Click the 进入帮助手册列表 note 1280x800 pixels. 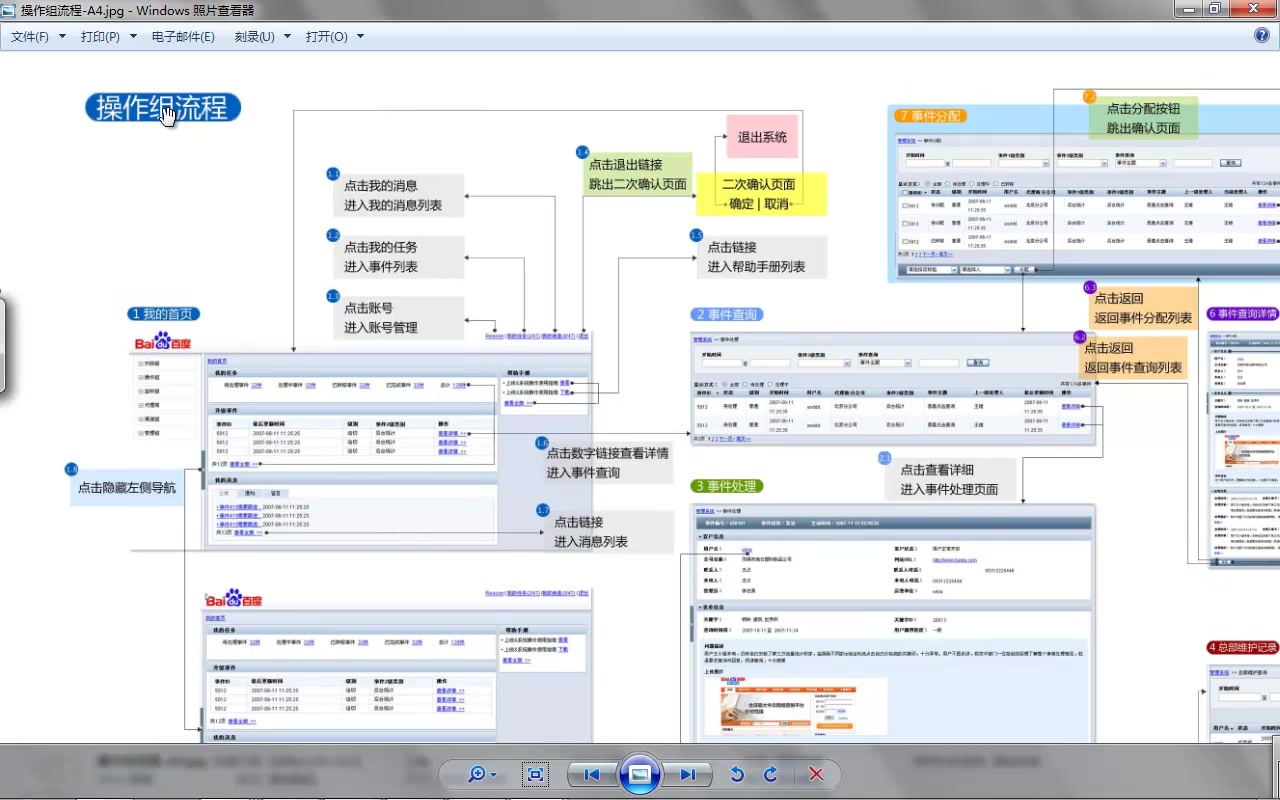[x=762, y=256]
